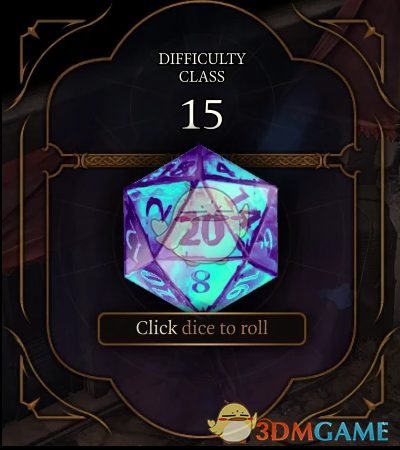The image size is (400, 450).
Task: Click the bottom-left corner star ornament
Action: tap(32, 406)
